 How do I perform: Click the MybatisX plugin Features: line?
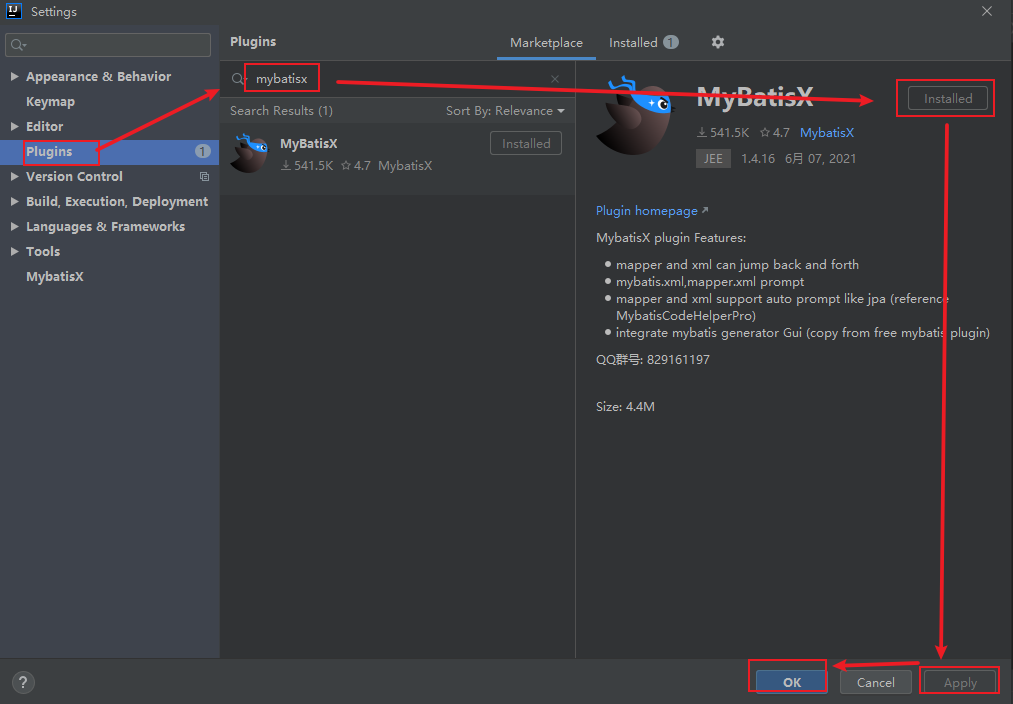click(x=671, y=238)
